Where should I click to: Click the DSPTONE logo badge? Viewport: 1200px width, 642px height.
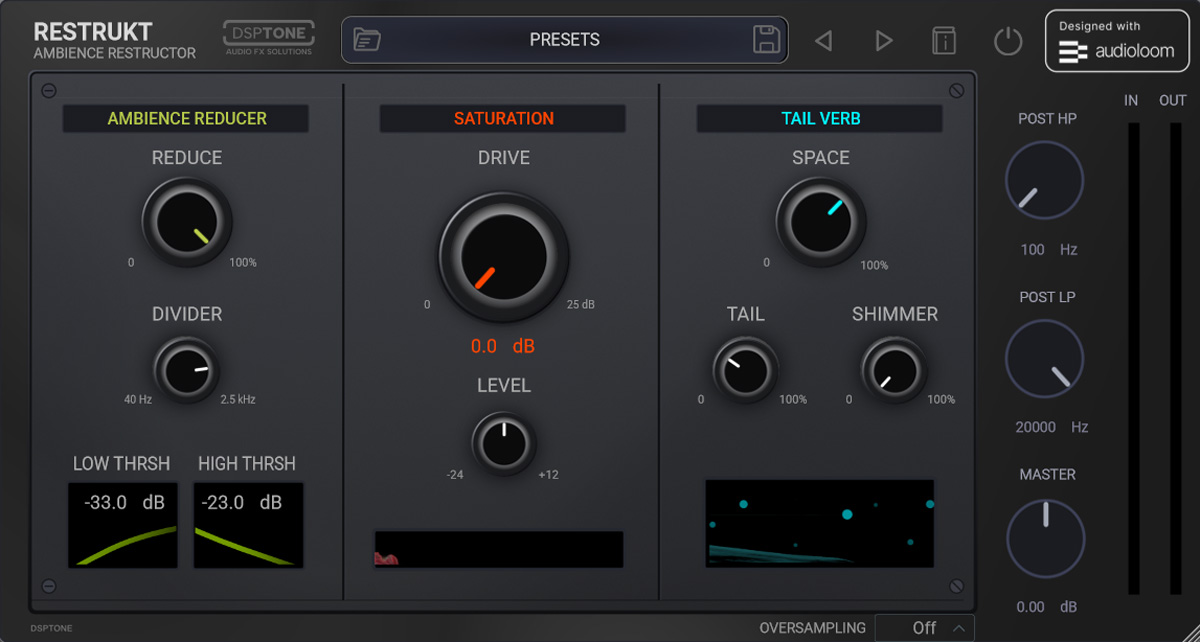[x=268, y=38]
